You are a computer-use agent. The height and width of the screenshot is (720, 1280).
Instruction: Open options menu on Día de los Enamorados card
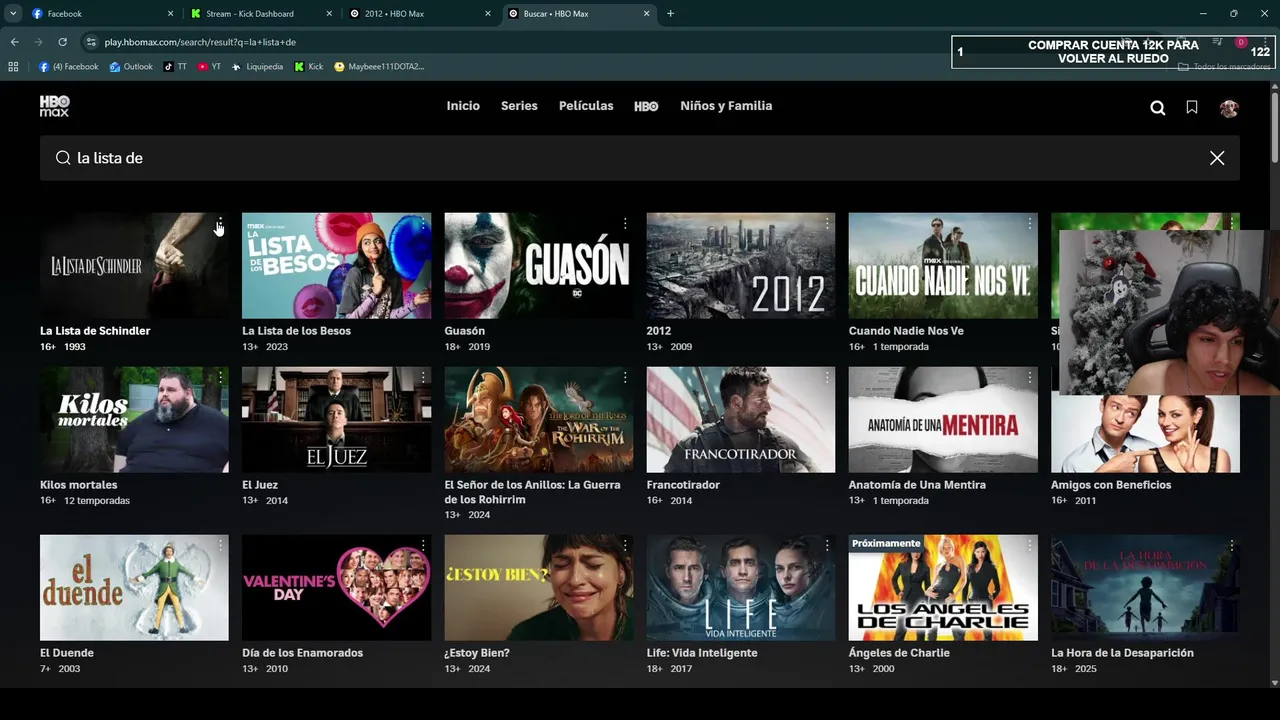(x=423, y=546)
